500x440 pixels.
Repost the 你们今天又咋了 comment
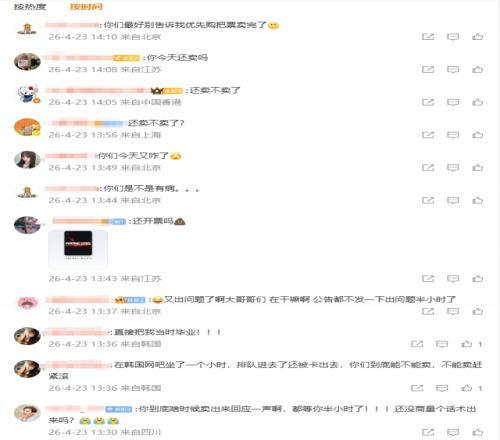pos(428,167)
